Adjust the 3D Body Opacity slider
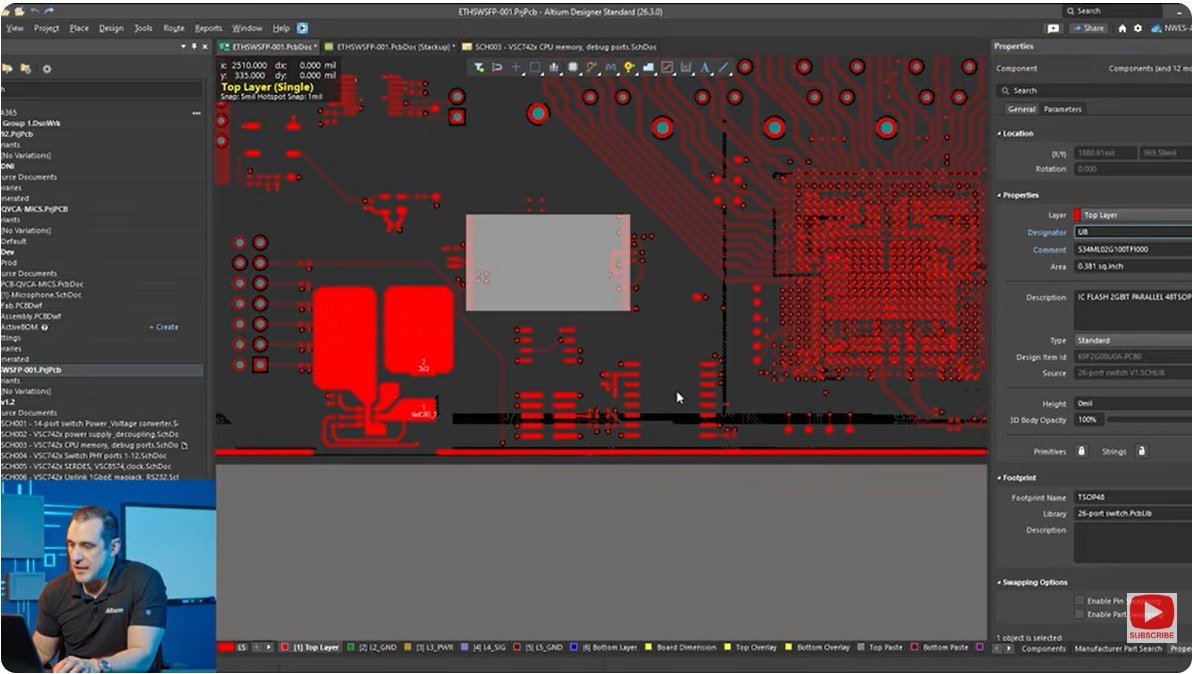This screenshot has height=674, width=1193. click(x=1149, y=420)
